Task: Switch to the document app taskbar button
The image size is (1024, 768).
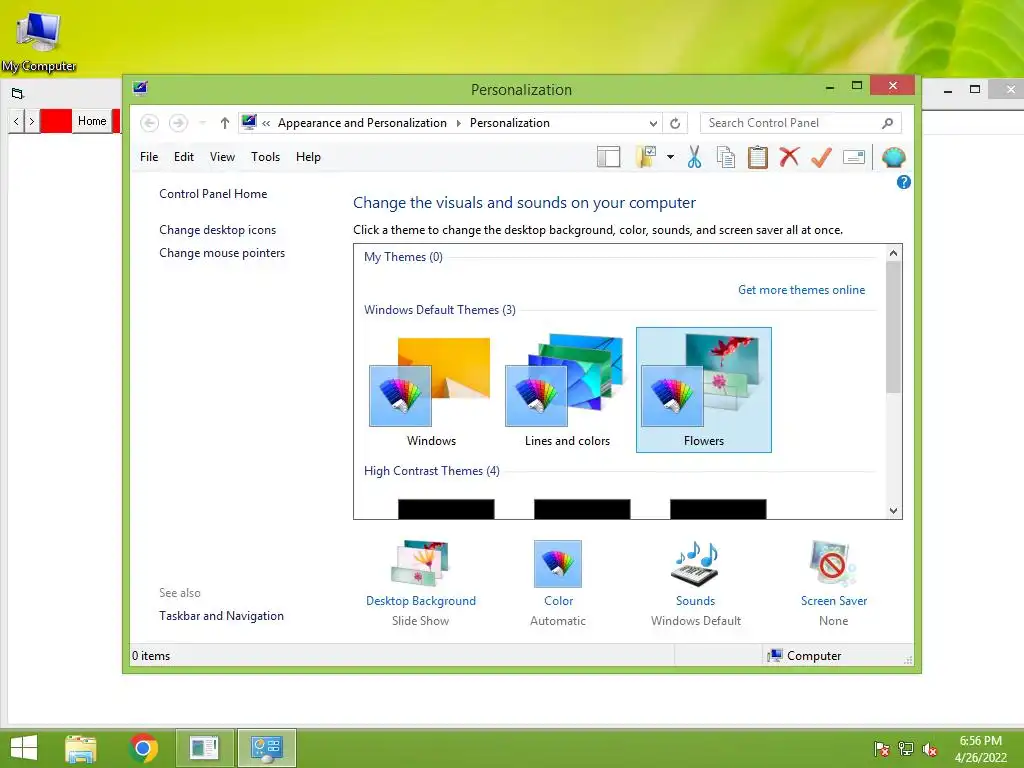Action: (x=204, y=748)
